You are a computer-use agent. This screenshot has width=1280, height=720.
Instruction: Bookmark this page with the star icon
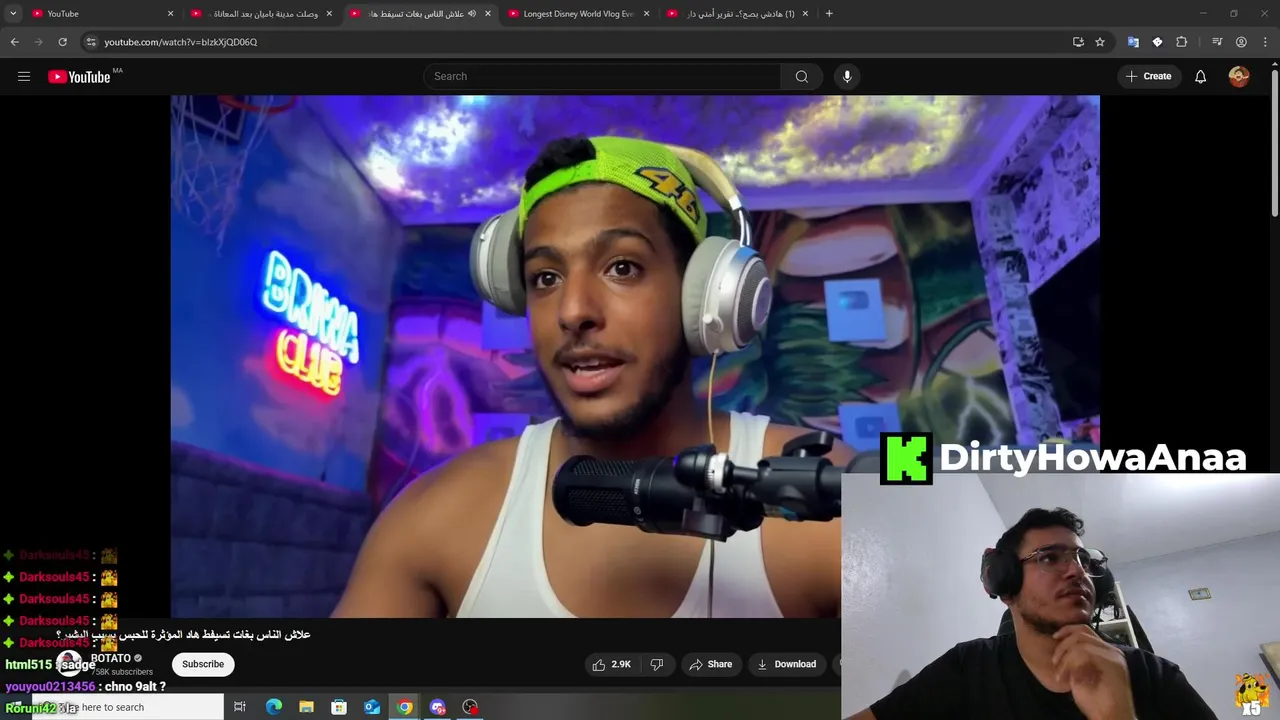1100,42
